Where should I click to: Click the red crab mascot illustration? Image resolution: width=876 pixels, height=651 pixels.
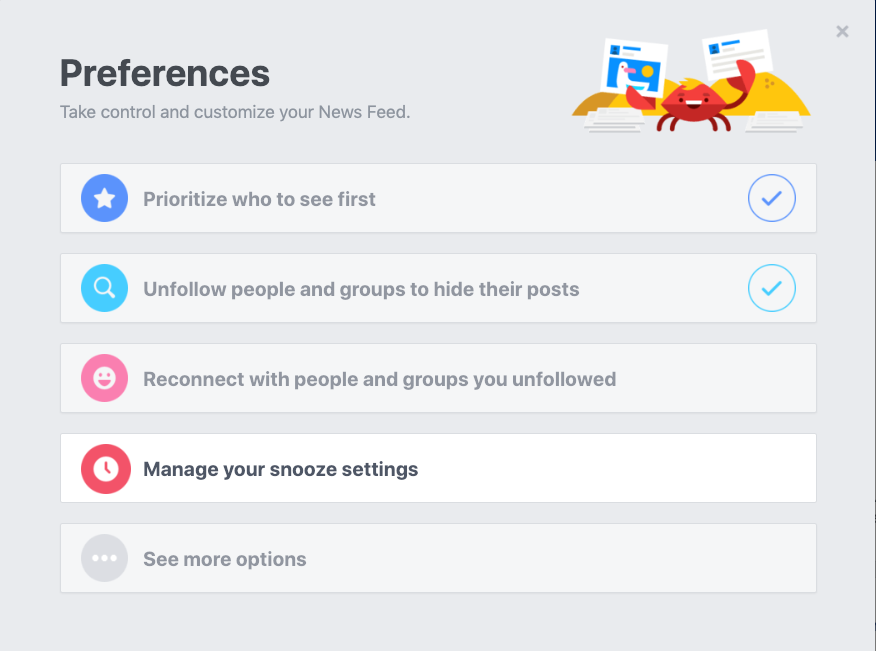pyautogui.click(x=693, y=103)
